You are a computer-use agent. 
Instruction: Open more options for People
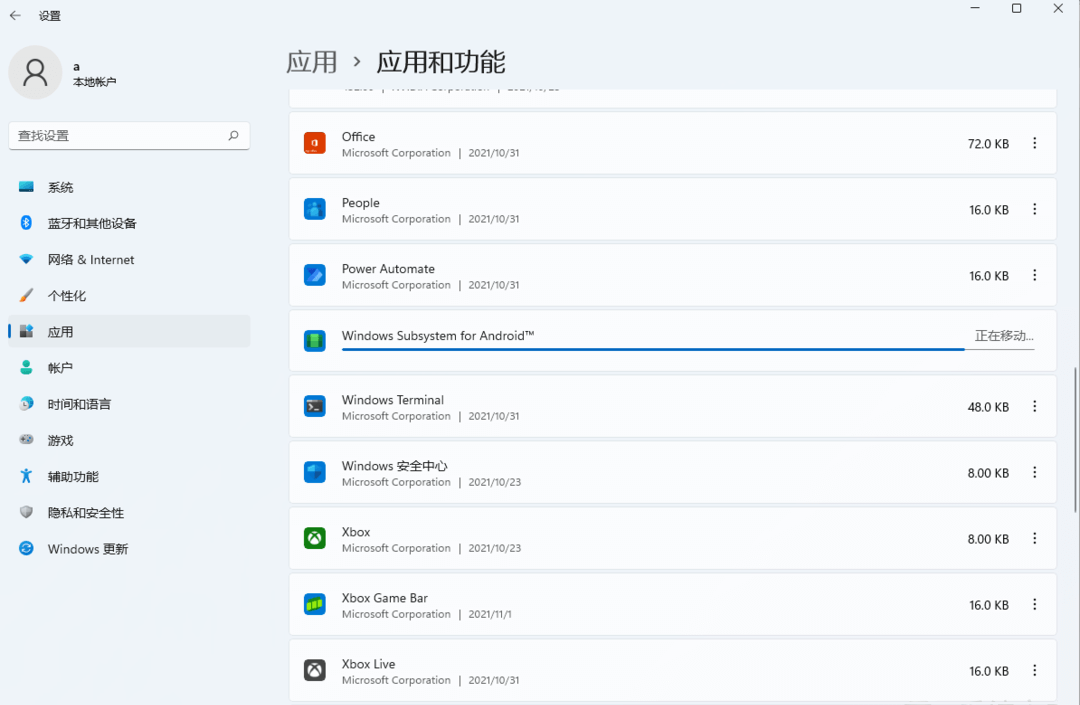point(1035,209)
